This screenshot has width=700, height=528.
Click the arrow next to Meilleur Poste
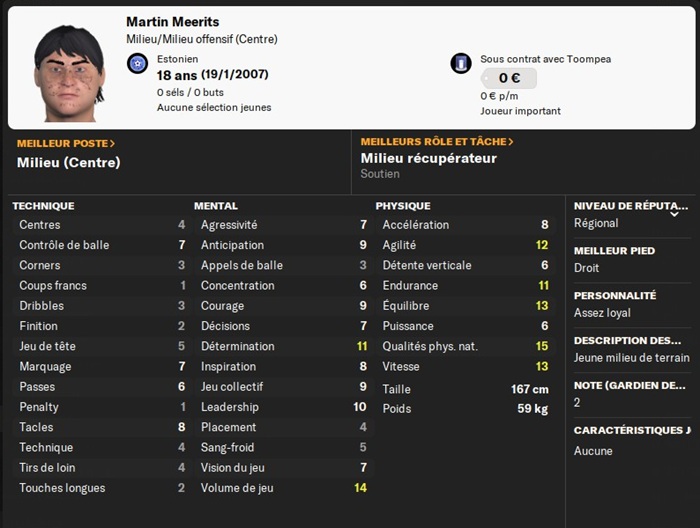tap(113, 144)
